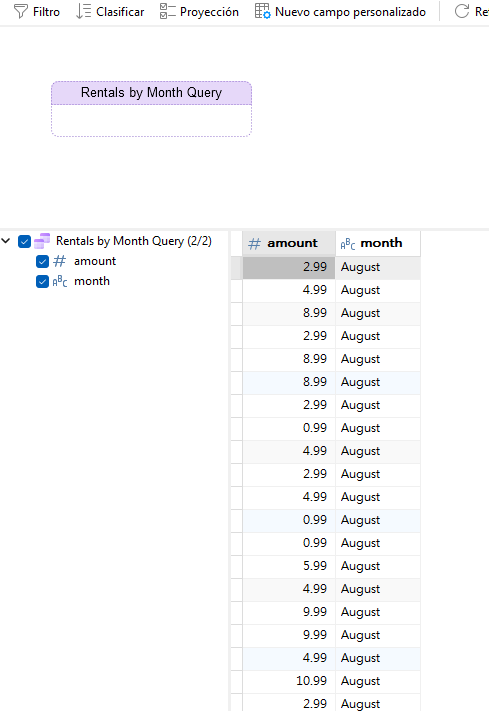Sort by the amount column header text
The image size is (489, 711).
(293, 243)
